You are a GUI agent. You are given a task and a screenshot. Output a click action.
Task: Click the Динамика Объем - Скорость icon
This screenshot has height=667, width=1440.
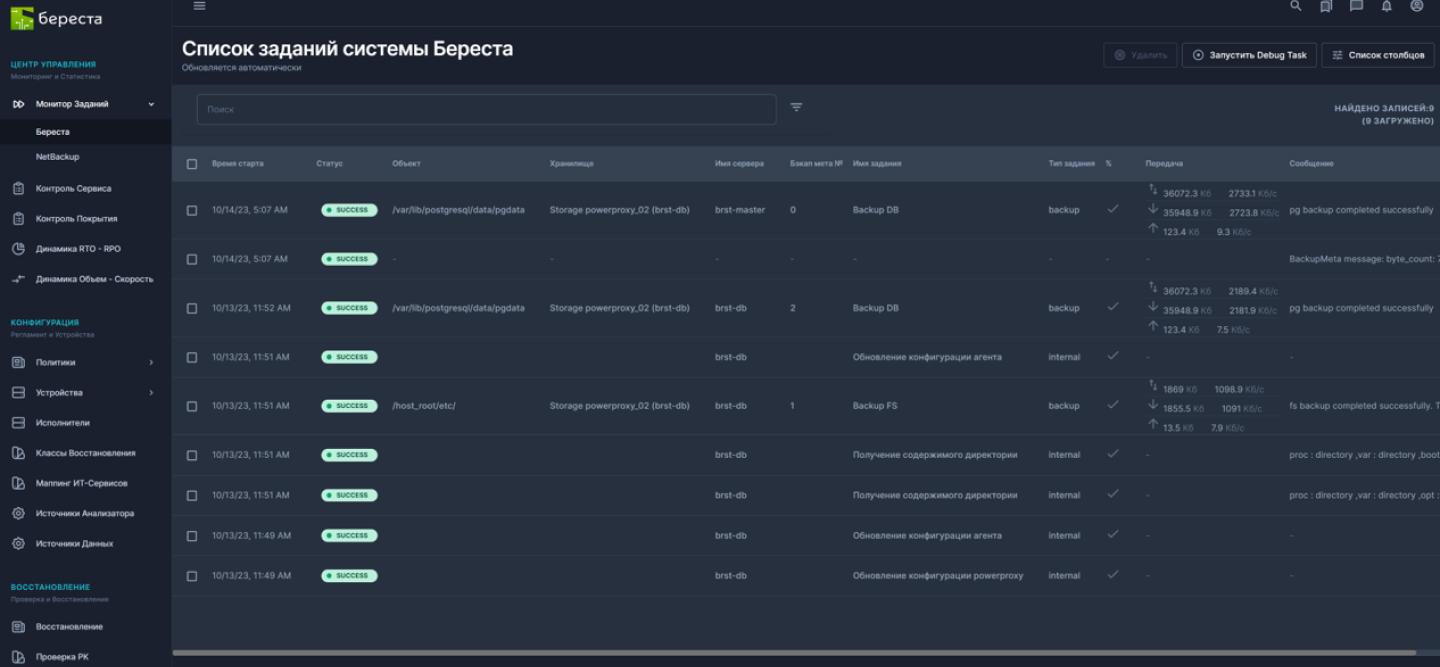pos(18,279)
